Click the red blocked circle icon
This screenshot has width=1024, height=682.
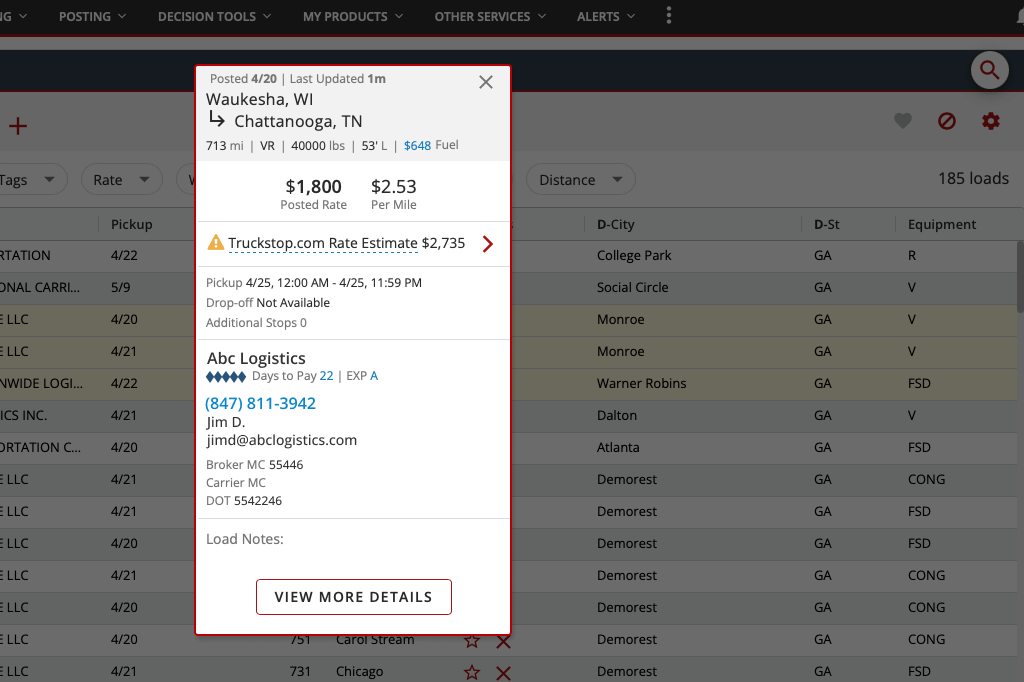click(x=947, y=121)
